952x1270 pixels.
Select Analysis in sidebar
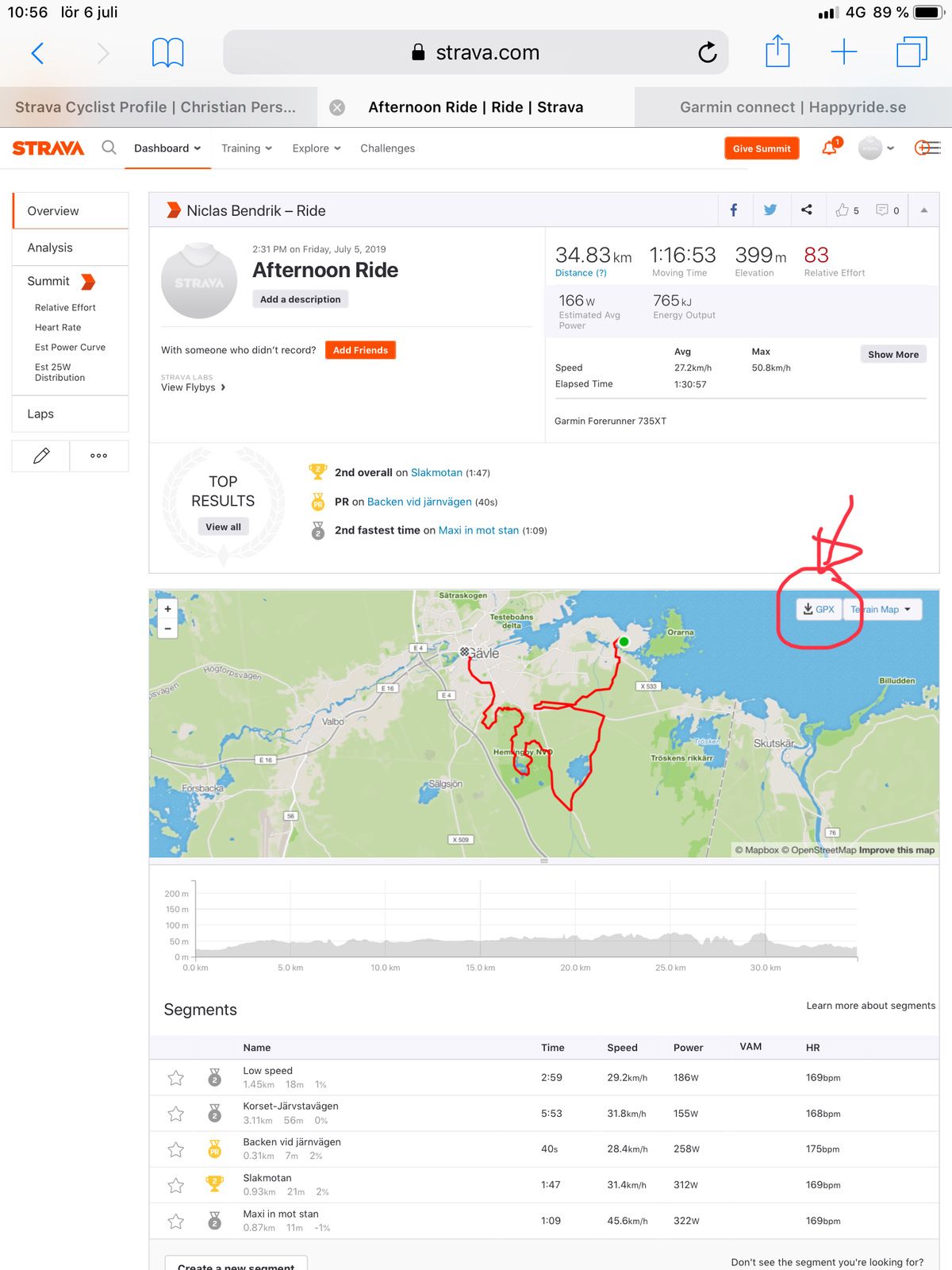coord(71,248)
